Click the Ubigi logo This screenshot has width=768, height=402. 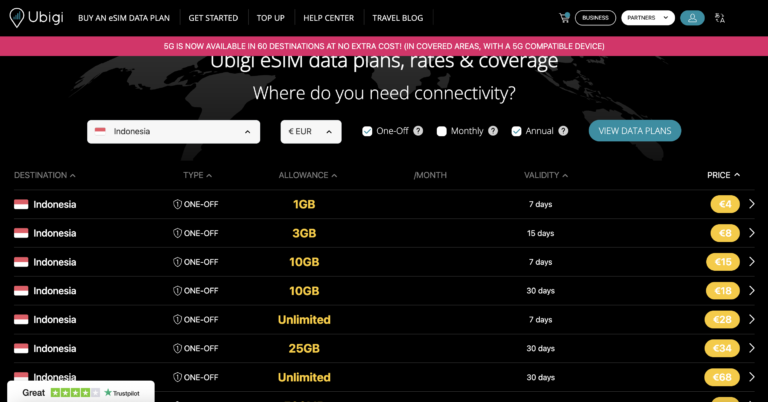(36, 18)
